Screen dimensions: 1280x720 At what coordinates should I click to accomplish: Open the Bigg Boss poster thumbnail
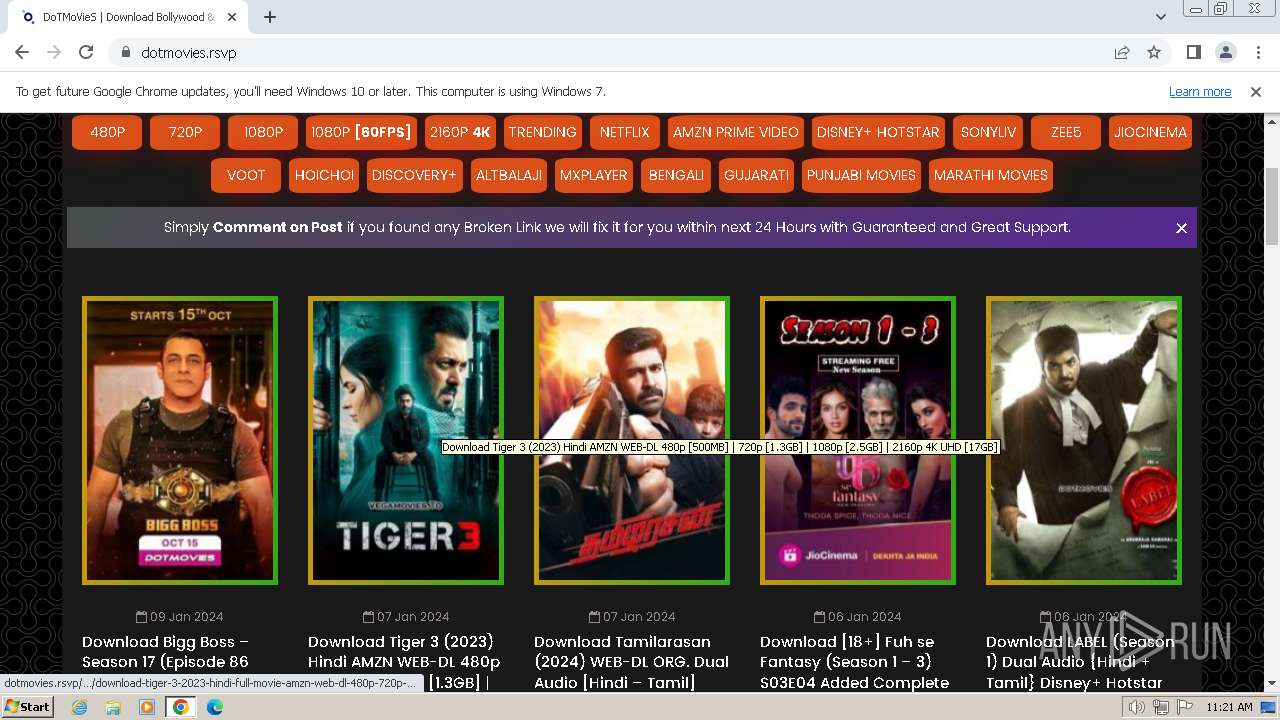180,440
